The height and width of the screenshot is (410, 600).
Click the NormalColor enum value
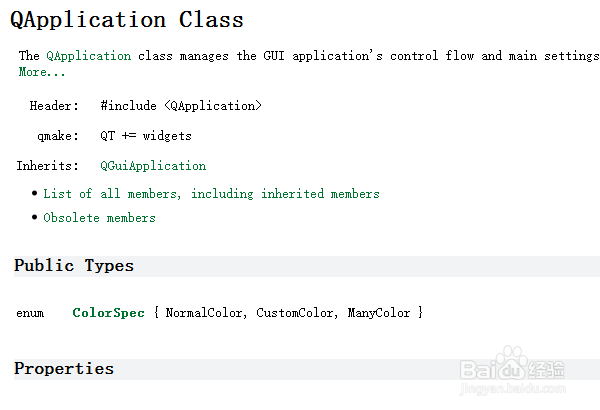pos(204,313)
